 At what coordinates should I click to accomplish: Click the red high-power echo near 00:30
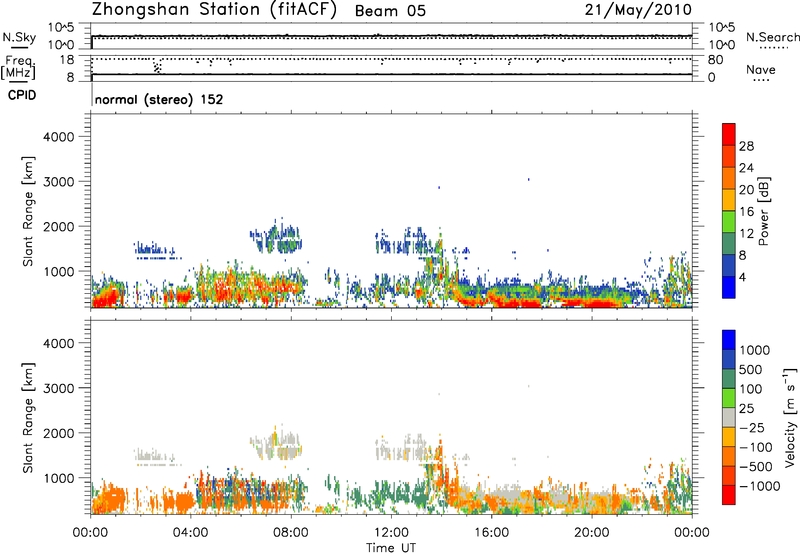coord(106,297)
